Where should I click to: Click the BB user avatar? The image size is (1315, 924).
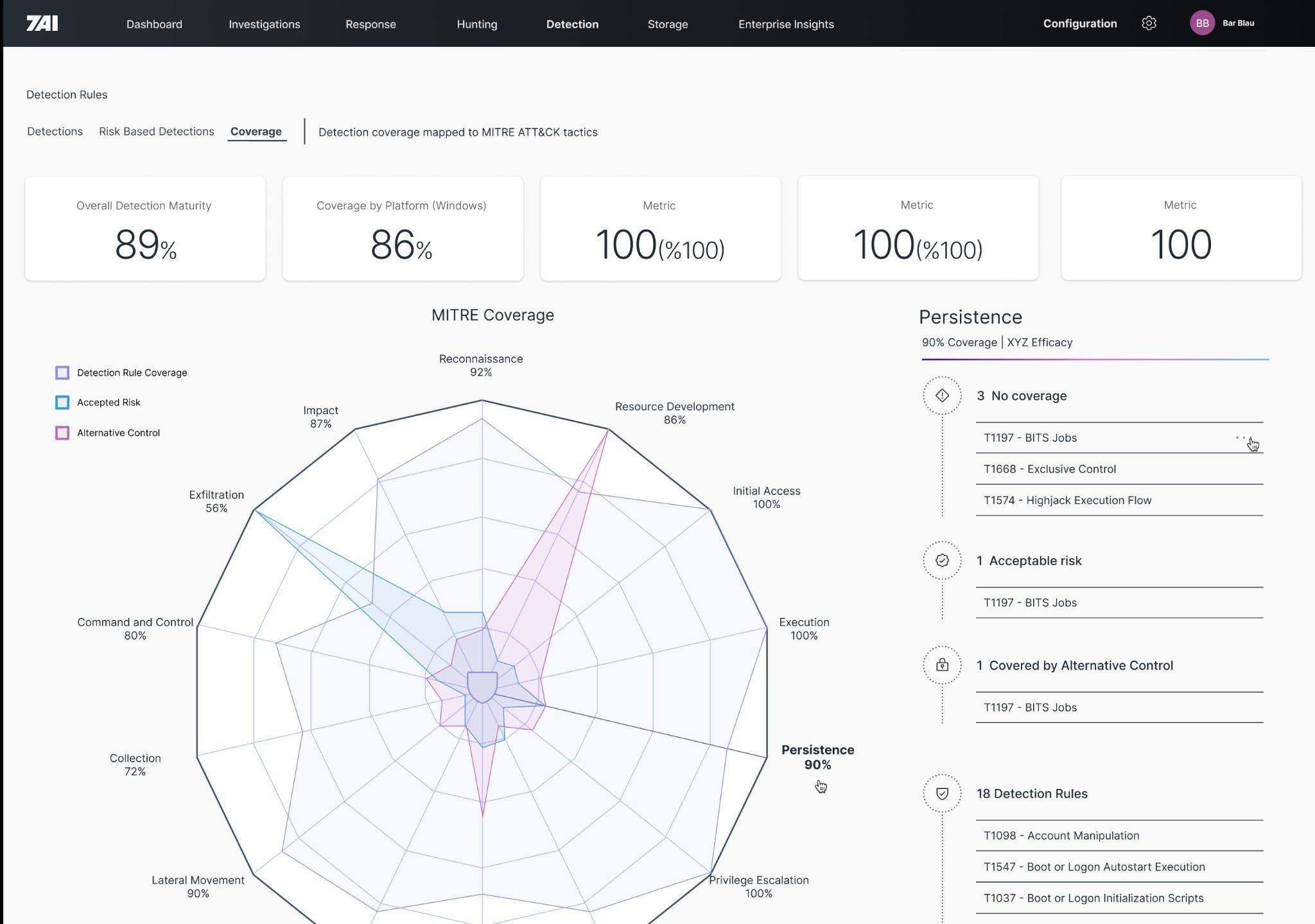click(1202, 23)
